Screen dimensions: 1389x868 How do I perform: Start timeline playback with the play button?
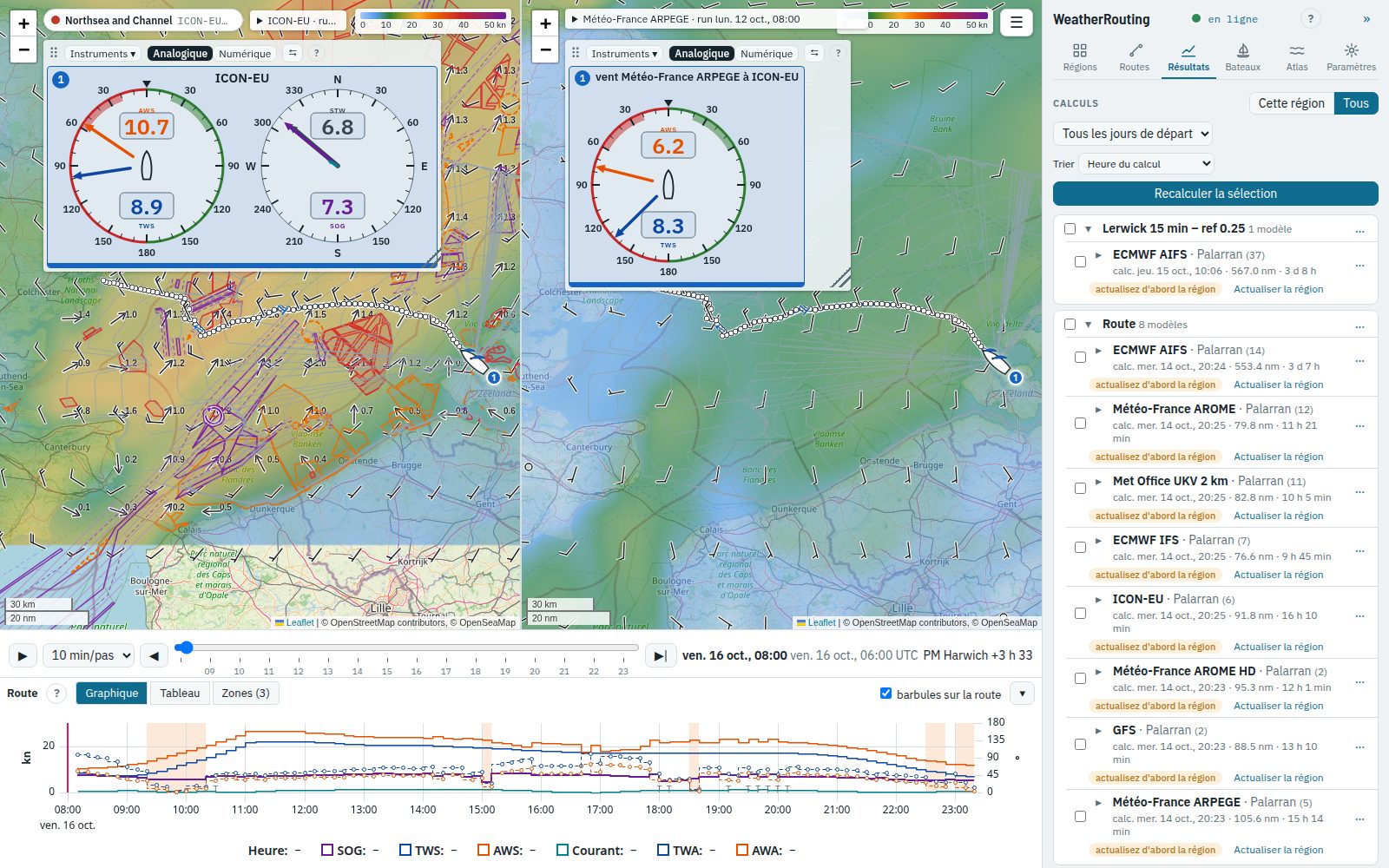(23, 655)
